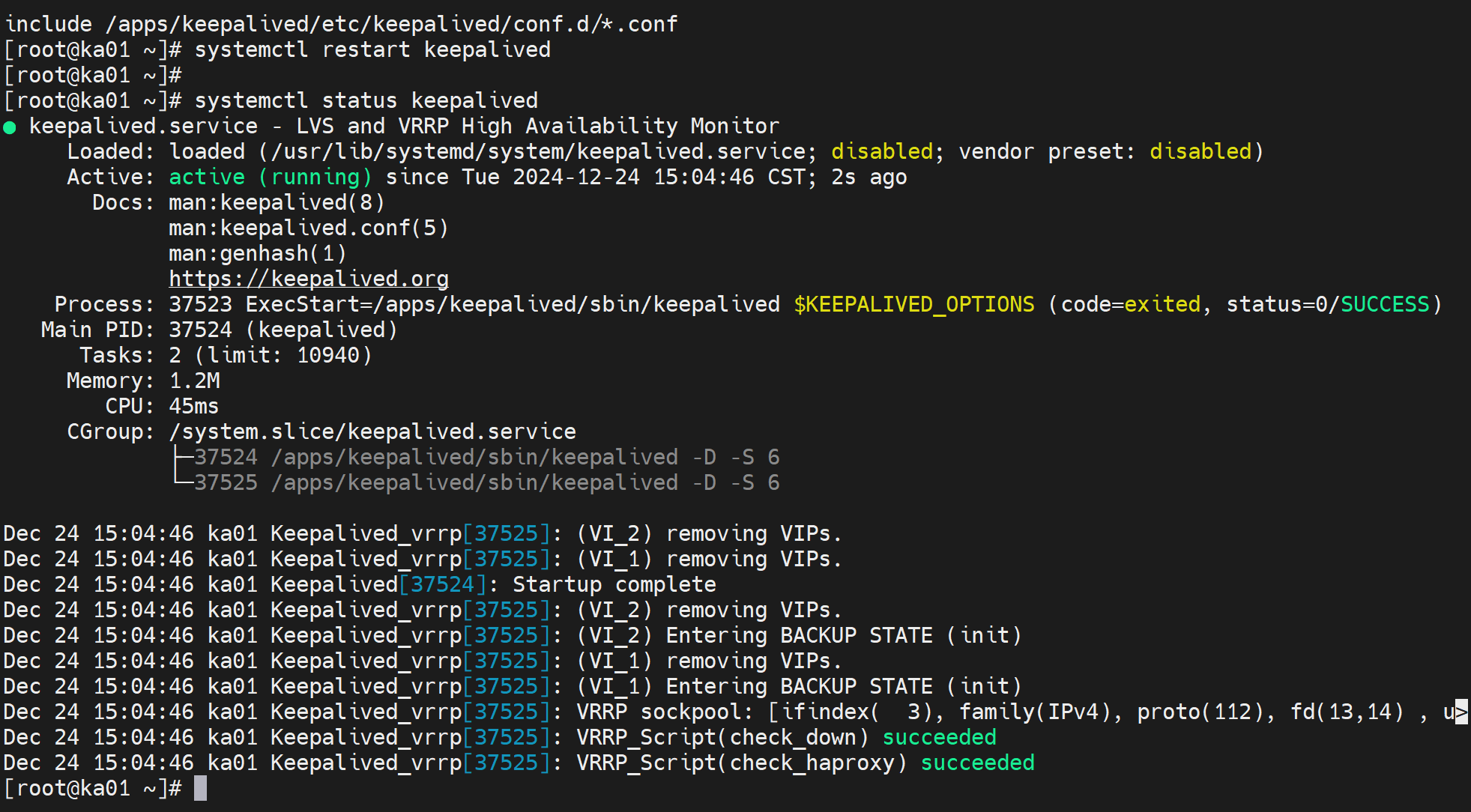This screenshot has height=812, width=1471.
Task: Click the green service status dot
Action: pyautogui.click(x=10, y=127)
